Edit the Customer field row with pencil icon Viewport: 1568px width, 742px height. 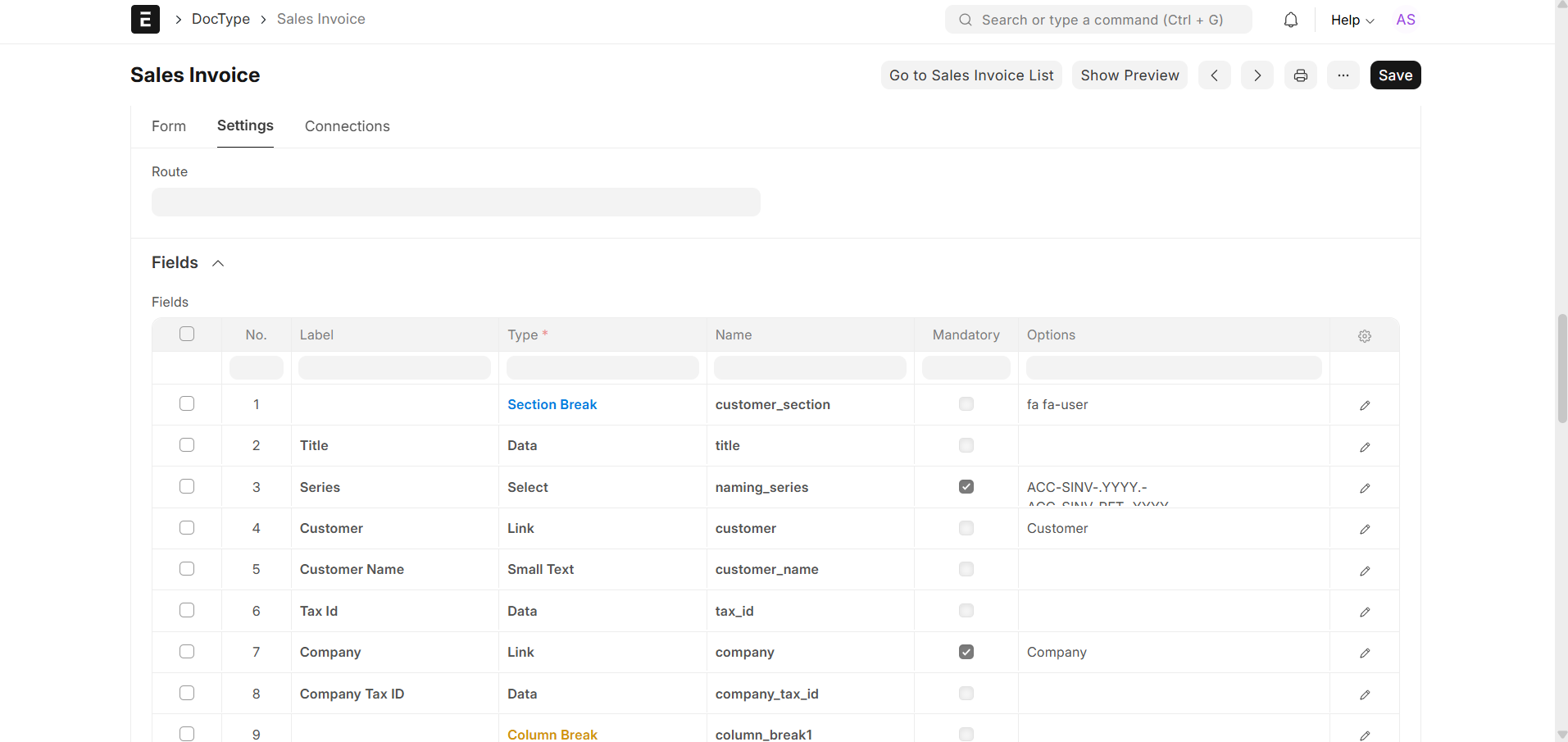point(1364,530)
